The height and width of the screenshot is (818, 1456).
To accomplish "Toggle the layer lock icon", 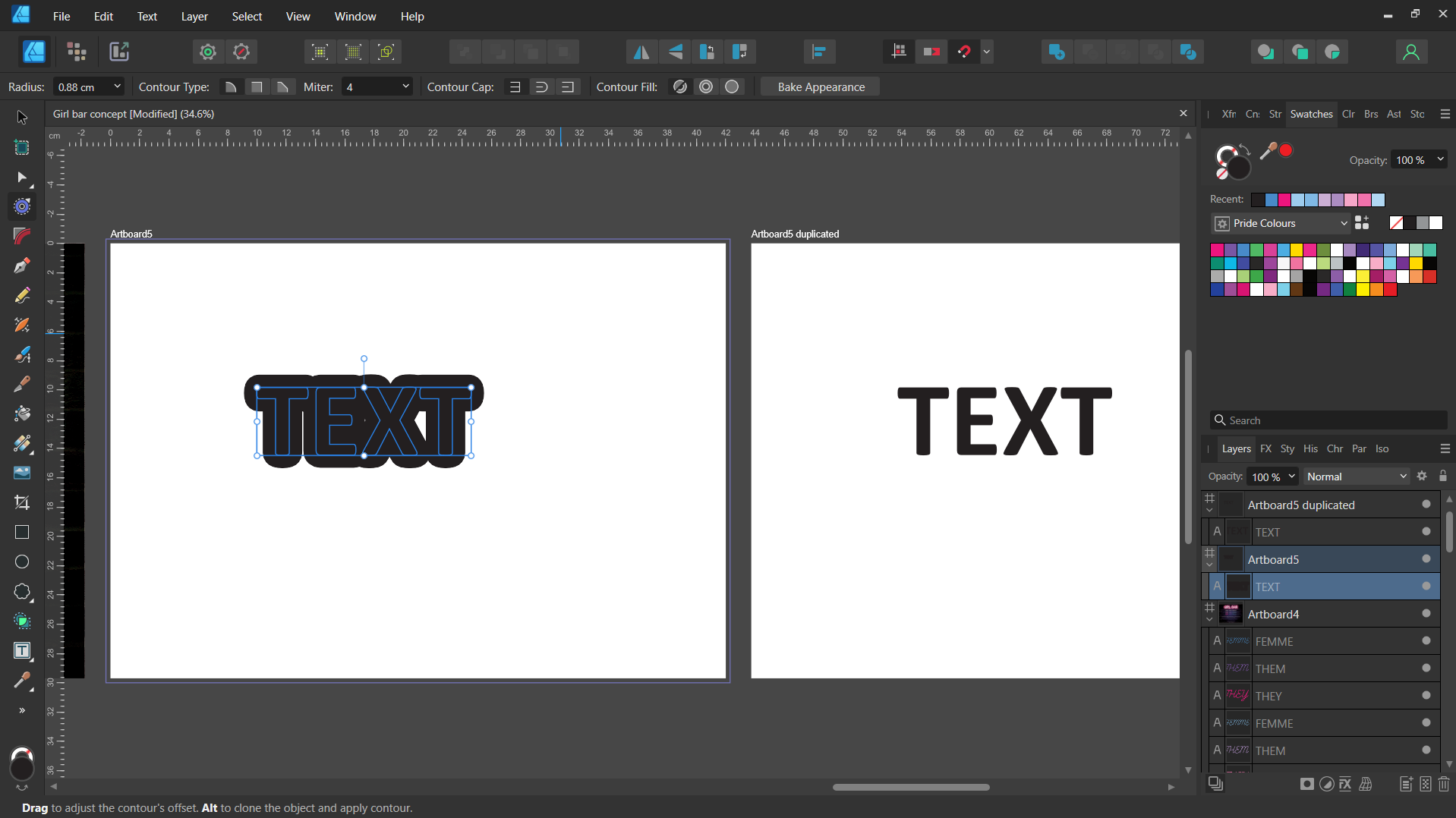I will pyautogui.click(x=1443, y=477).
